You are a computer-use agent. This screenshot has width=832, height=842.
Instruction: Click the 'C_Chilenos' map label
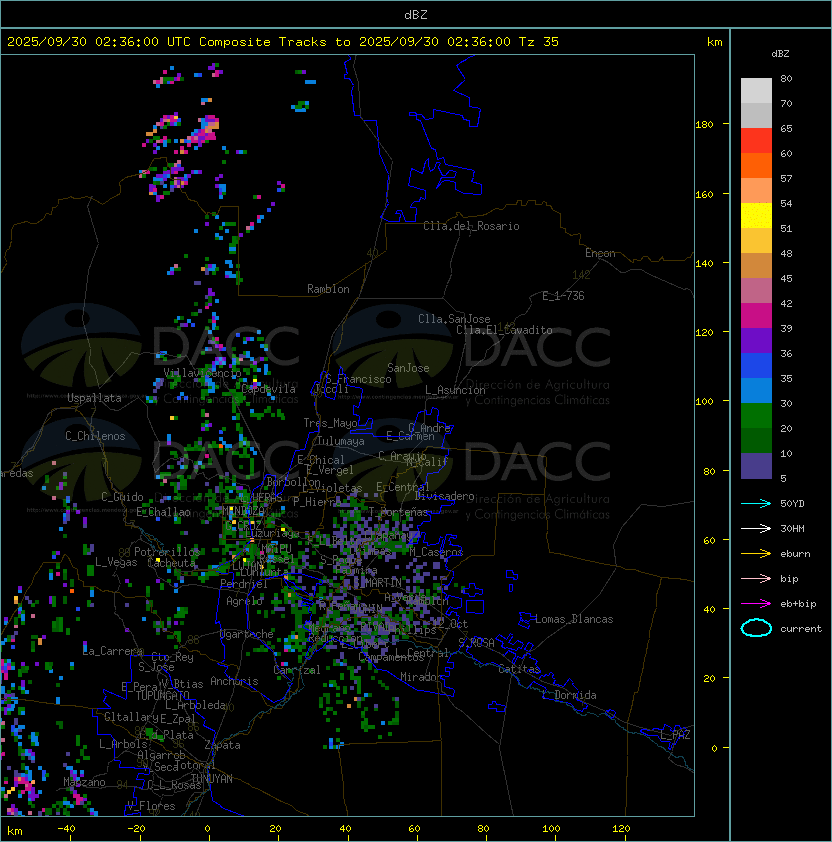click(x=95, y=436)
